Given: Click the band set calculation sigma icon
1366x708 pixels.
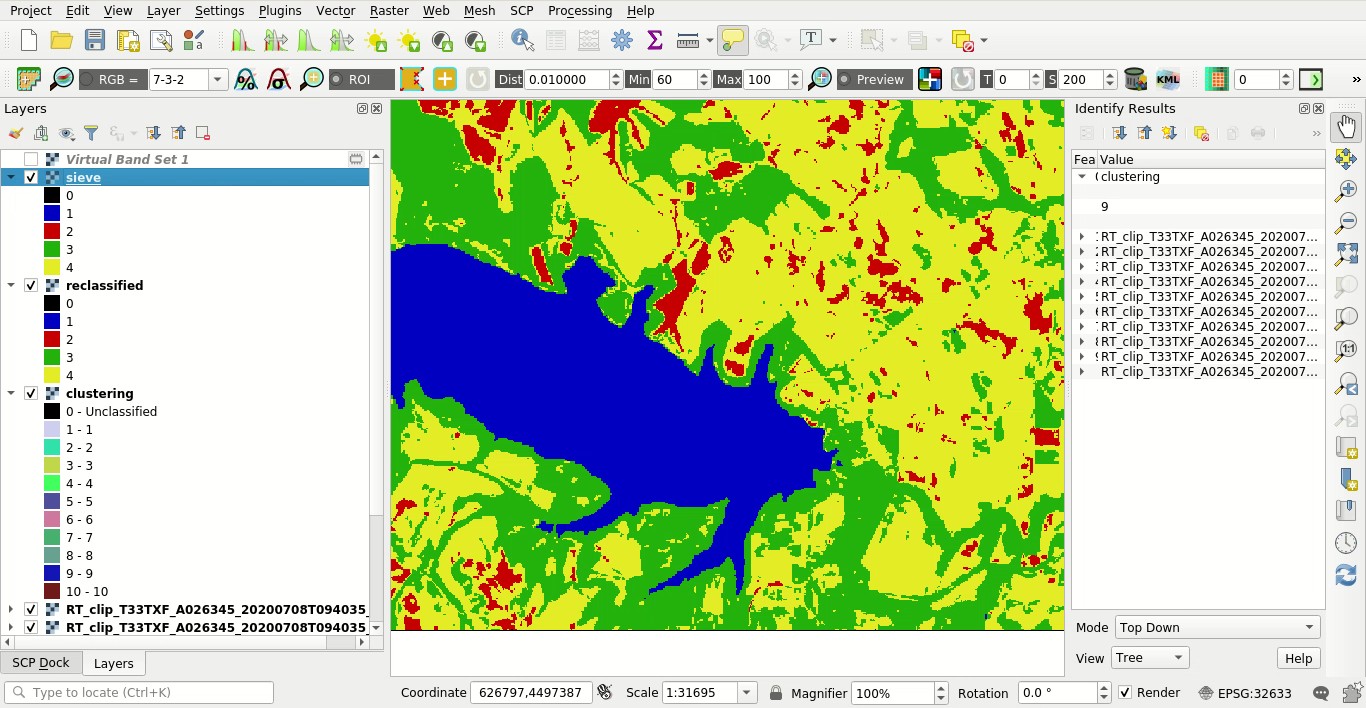Looking at the screenshot, I should (x=654, y=40).
